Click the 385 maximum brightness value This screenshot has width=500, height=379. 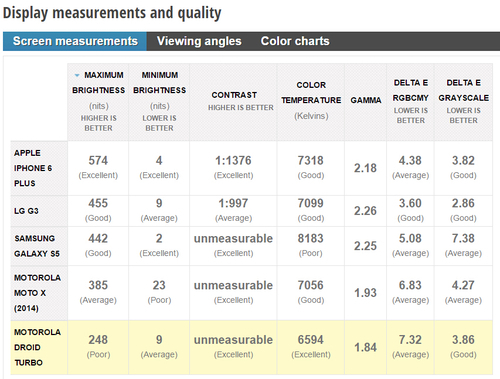pyautogui.click(x=98, y=285)
